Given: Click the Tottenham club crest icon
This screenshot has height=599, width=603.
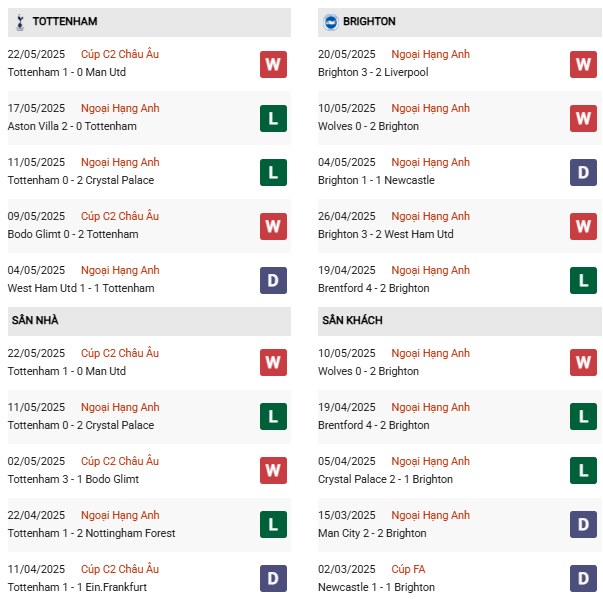Looking at the screenshot, I should pos(20,22).
